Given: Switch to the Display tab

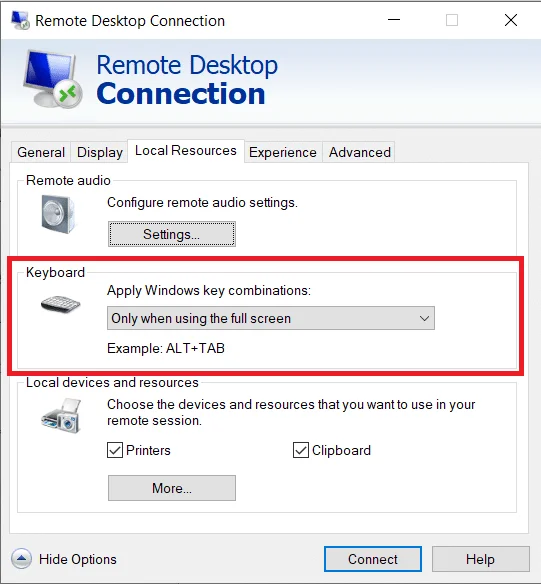Looking at the screenshot, I should coord(99,152).
